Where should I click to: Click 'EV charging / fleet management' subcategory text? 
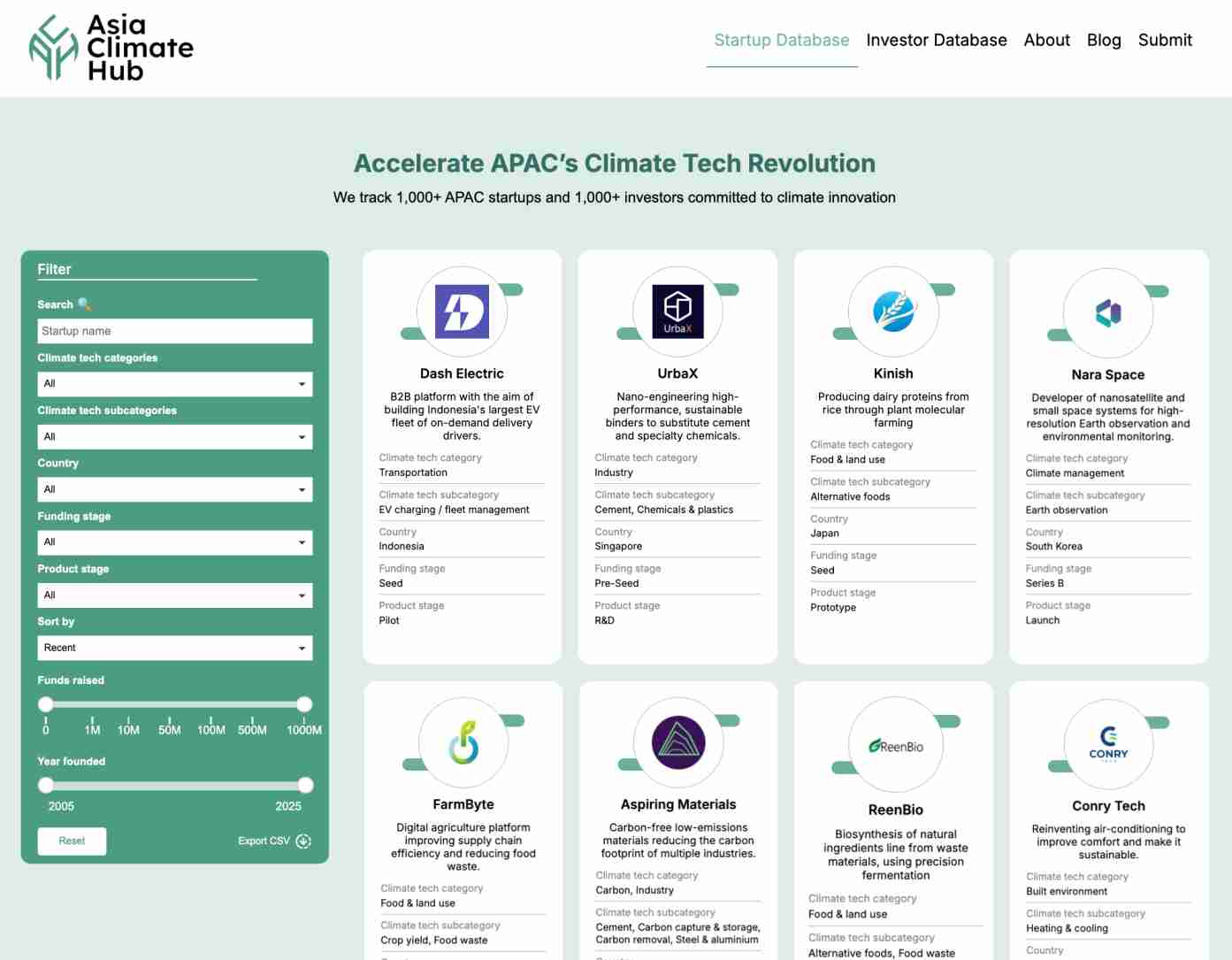pos(454,510)
